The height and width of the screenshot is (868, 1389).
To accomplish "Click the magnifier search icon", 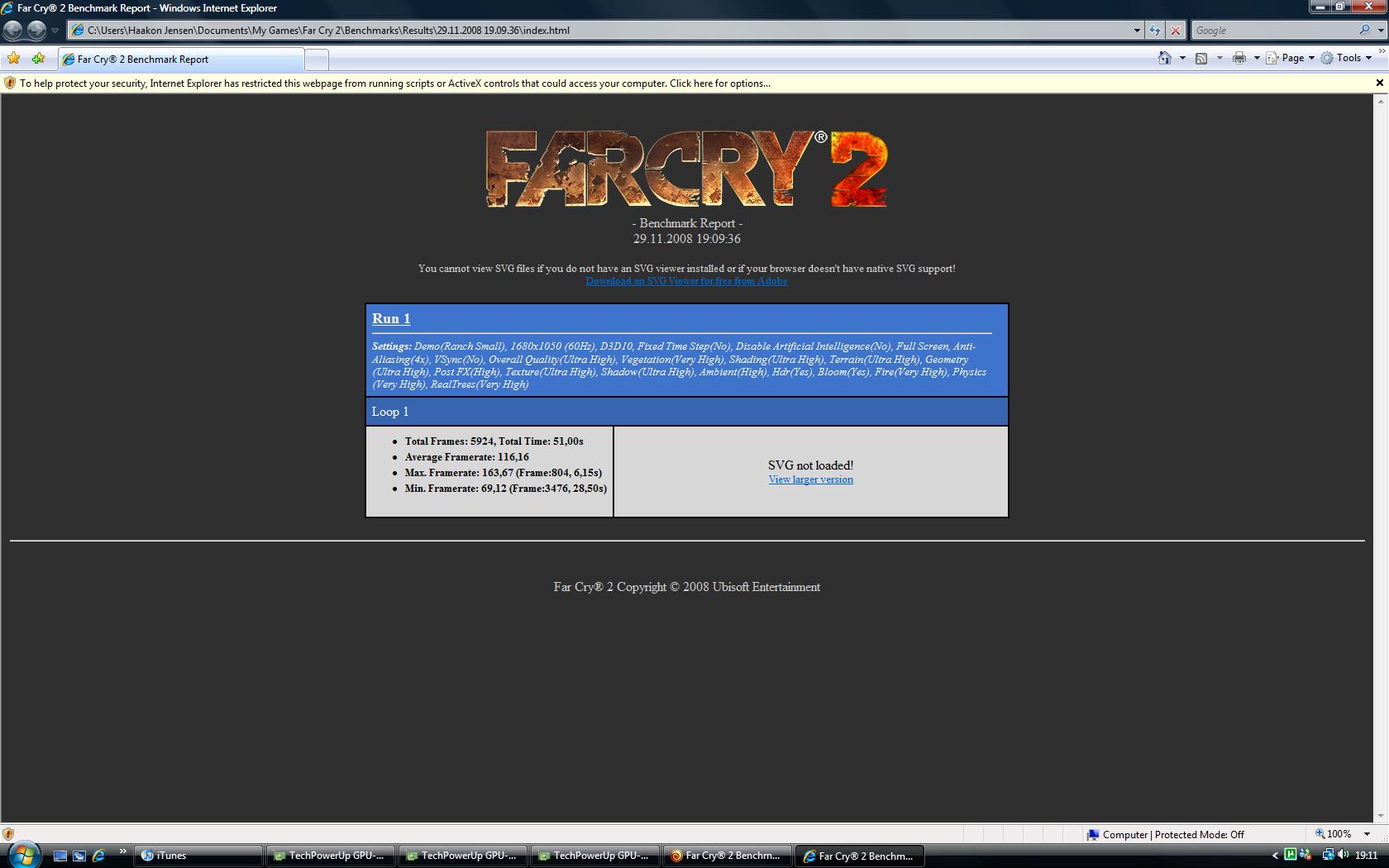I will click(1364, 31).
